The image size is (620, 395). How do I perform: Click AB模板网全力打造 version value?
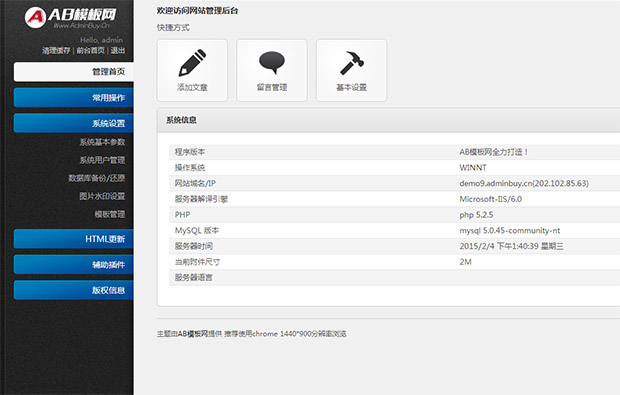point(493,152)
